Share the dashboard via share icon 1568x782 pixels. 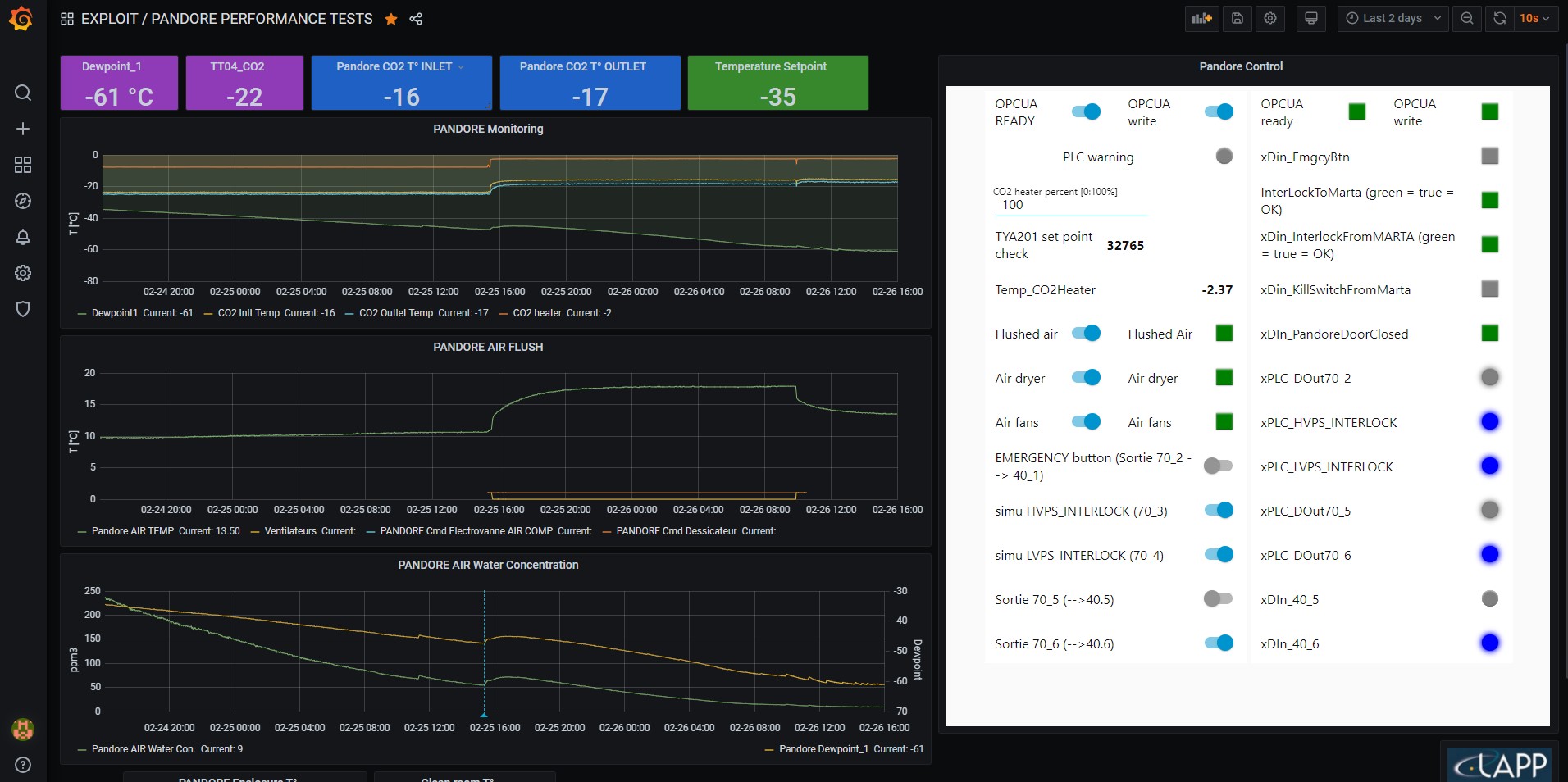(x=416, y=19)
